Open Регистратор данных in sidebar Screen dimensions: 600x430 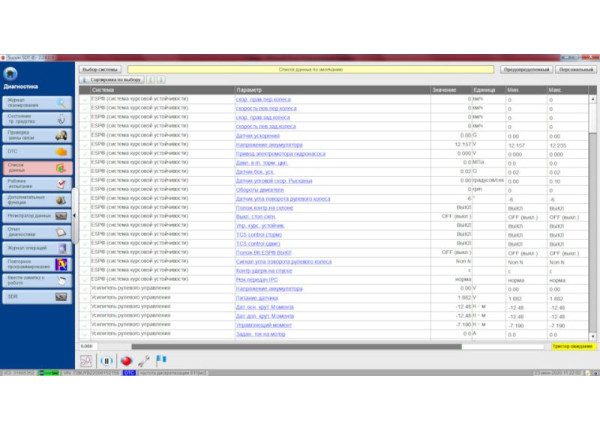pyautogui.click(x=36, y=216)
